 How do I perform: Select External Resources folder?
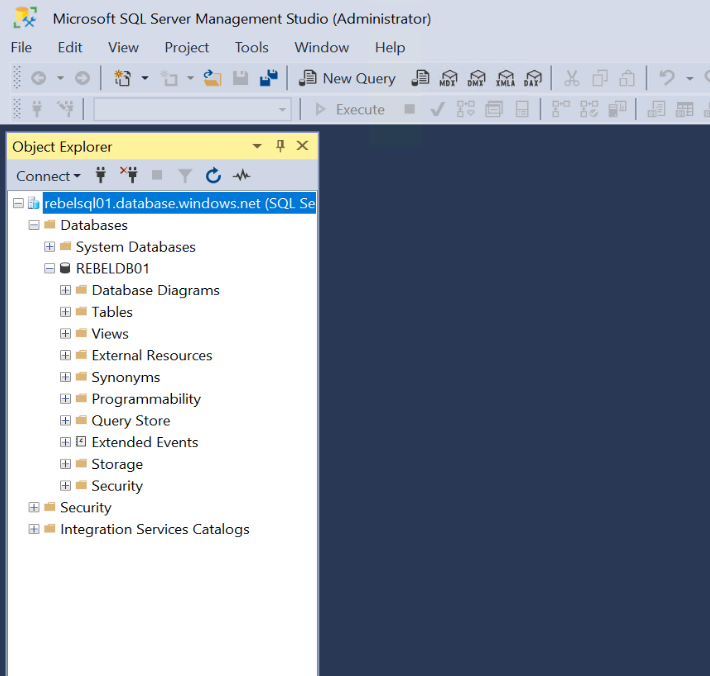click(152, 355)
